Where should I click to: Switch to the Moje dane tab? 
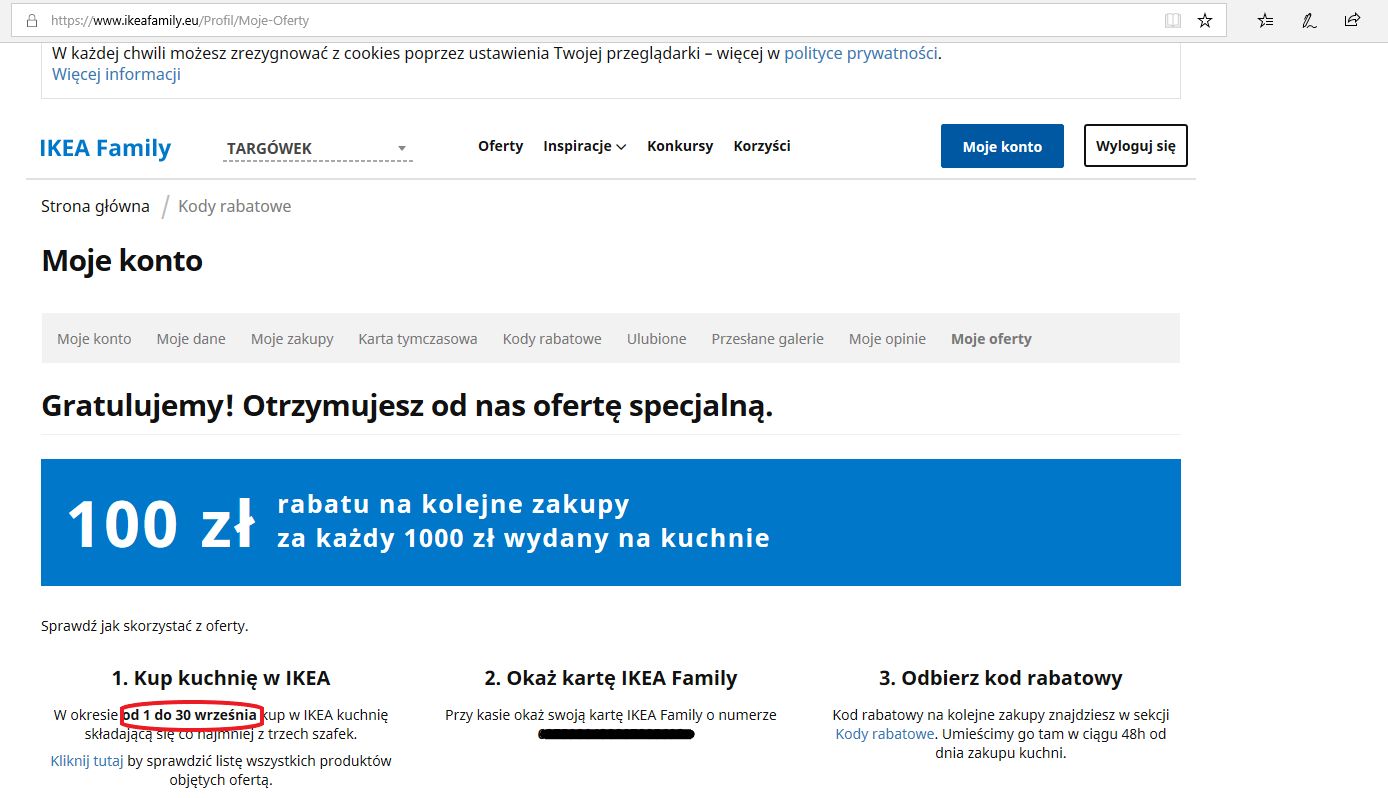point(191,339)
